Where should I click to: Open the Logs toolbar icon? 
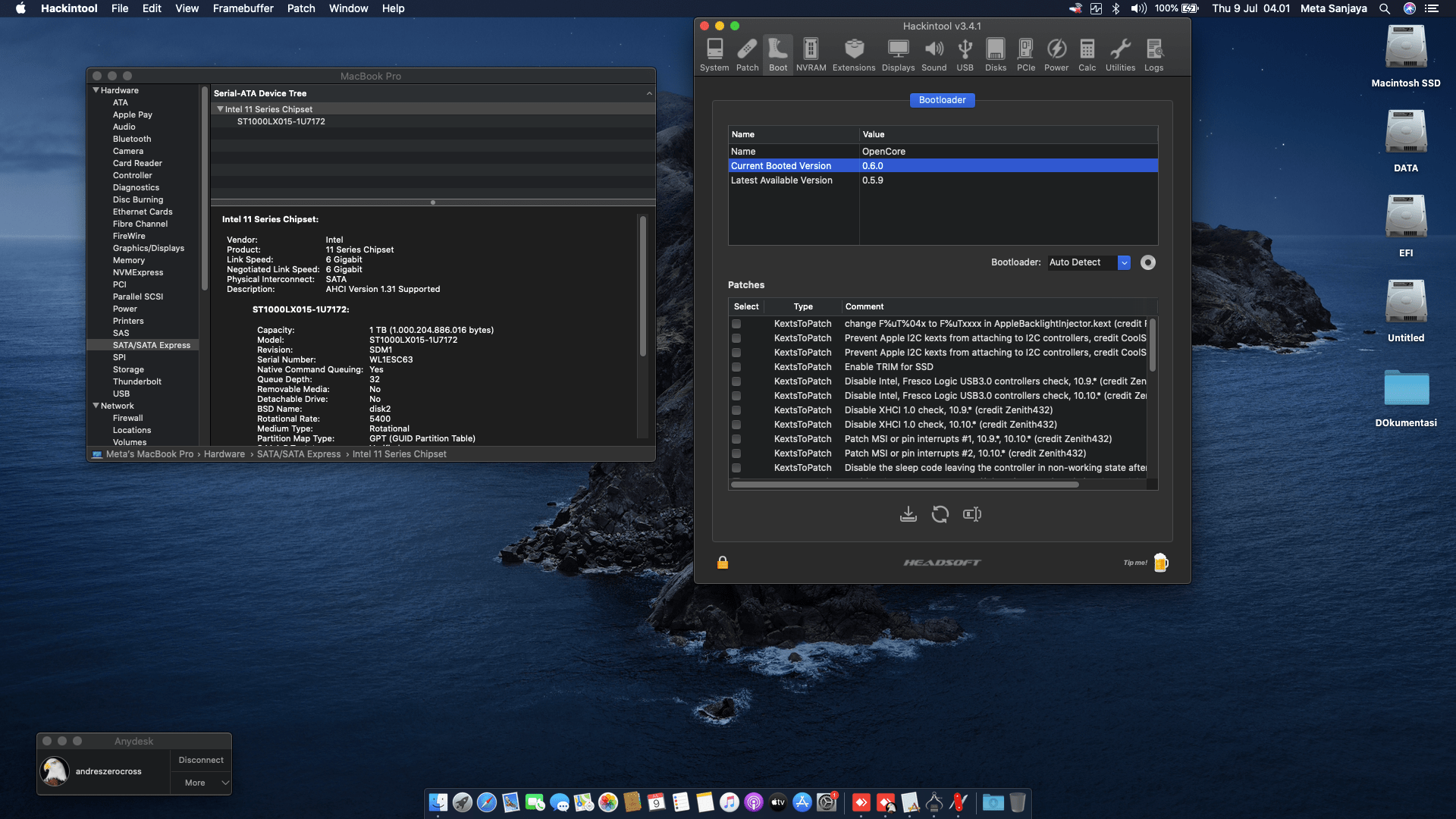pyautogui.click(x=1153, y=55)
